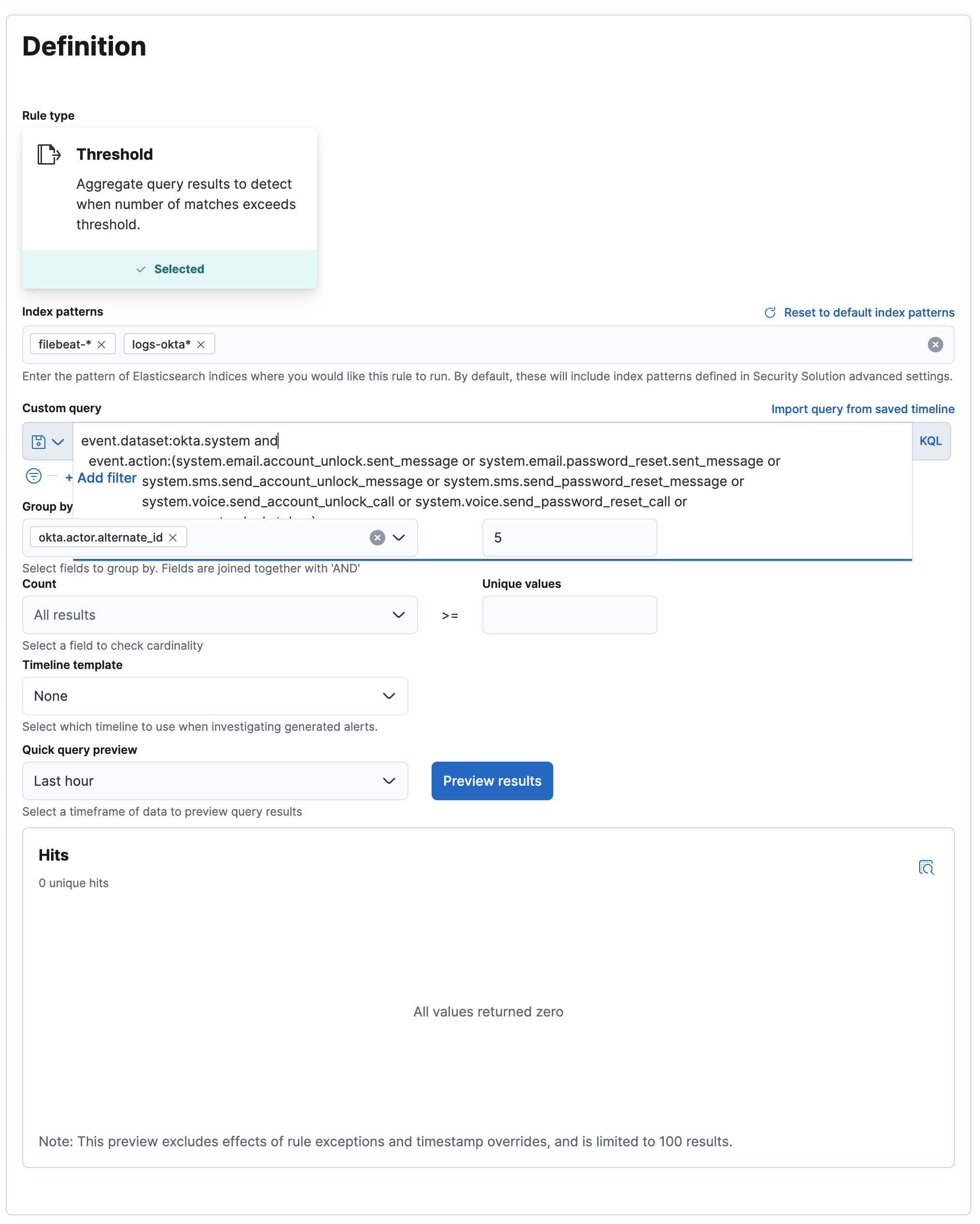980x1224 pixels.
Task: Click Preview results
Action: [x=492, y=780]
